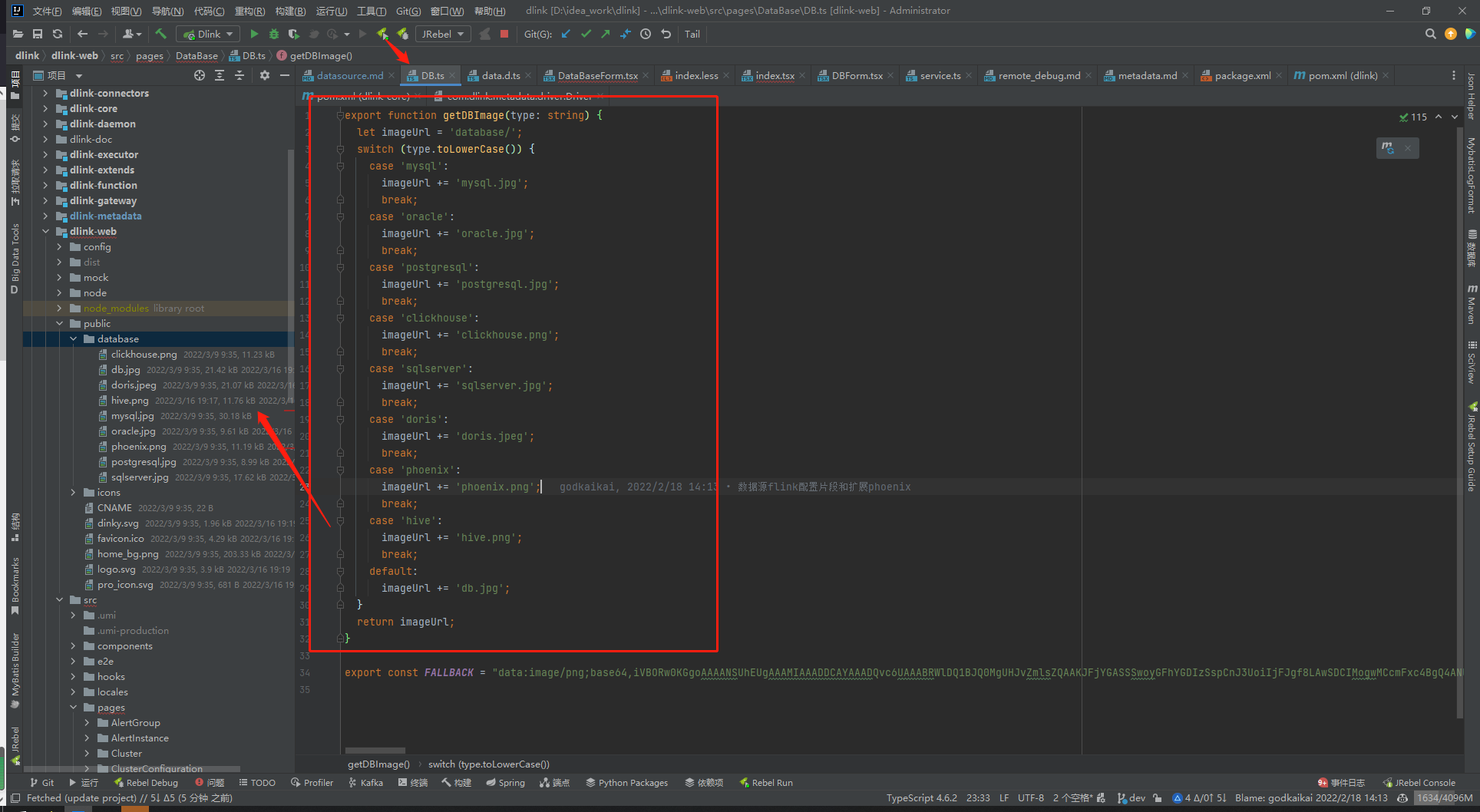Toggle fold at case 'mysql' line

[340, 166]
